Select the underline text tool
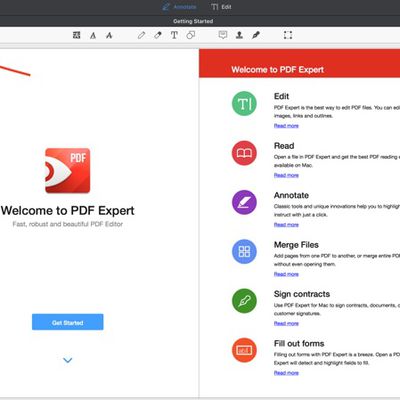The height and width of the screenshot is (400, 400). (93, 35)
